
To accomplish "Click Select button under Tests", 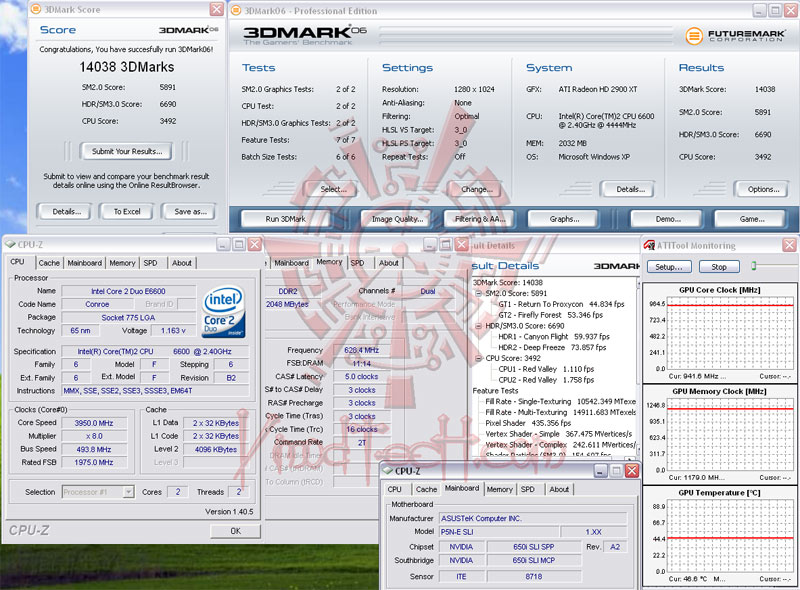I will pyautogui.click(x=332, y=189).
